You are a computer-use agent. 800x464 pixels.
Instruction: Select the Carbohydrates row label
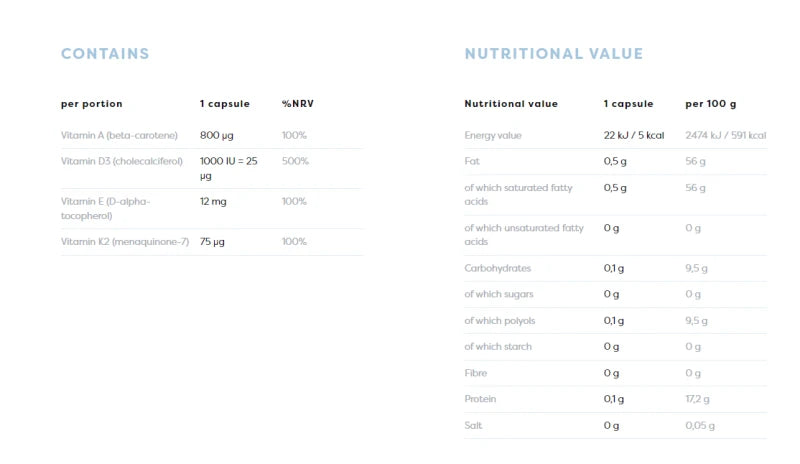point(497,268)
